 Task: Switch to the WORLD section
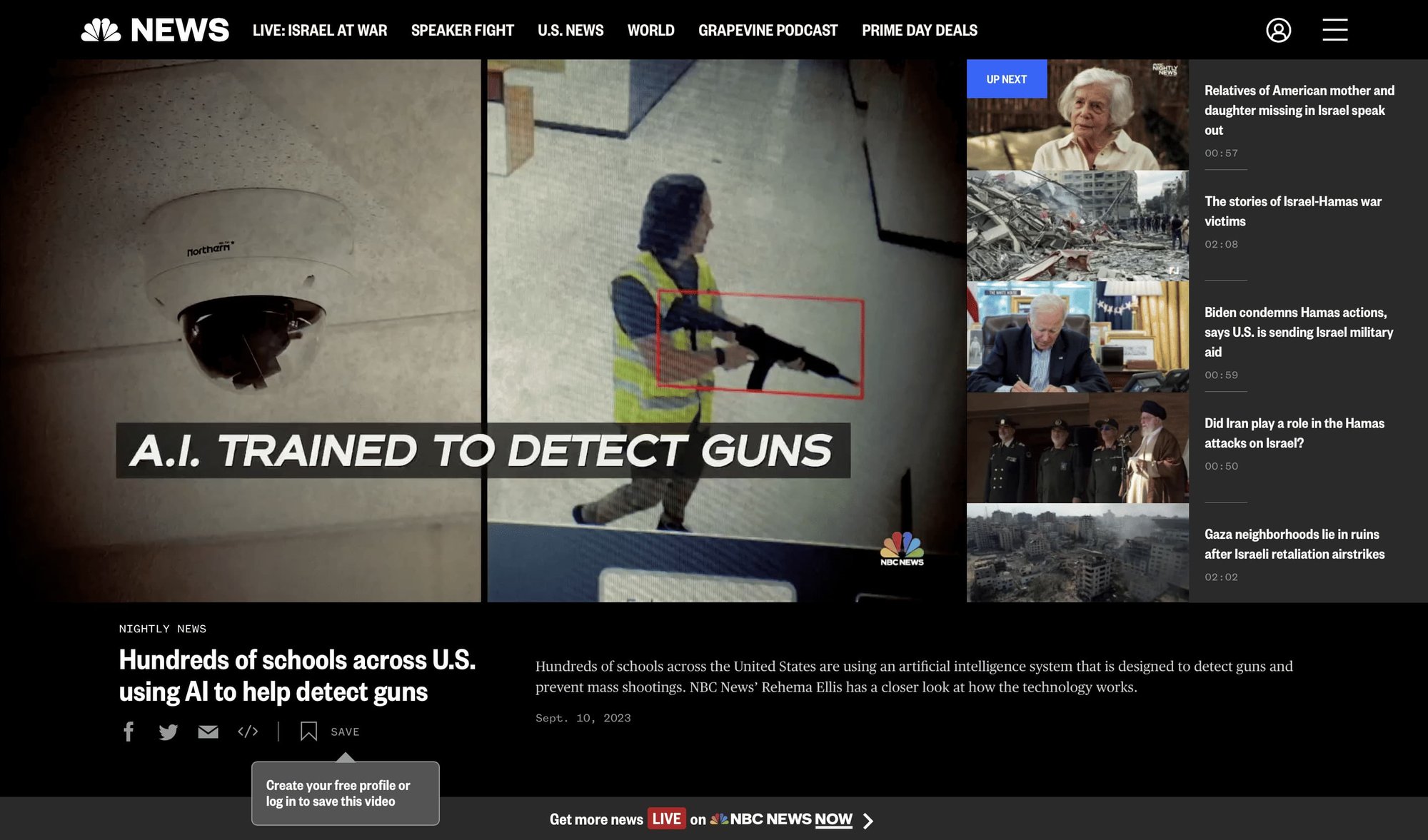click(x=650, y=30)
